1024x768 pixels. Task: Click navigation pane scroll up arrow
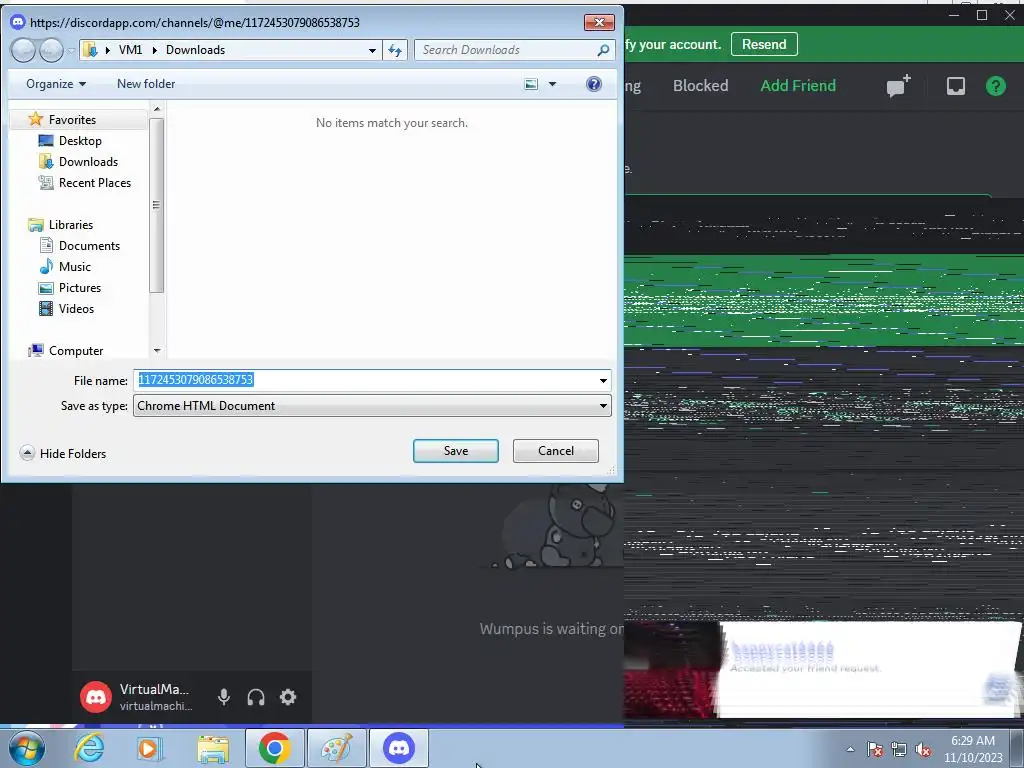pyautogui.click(x=157, y=109)
